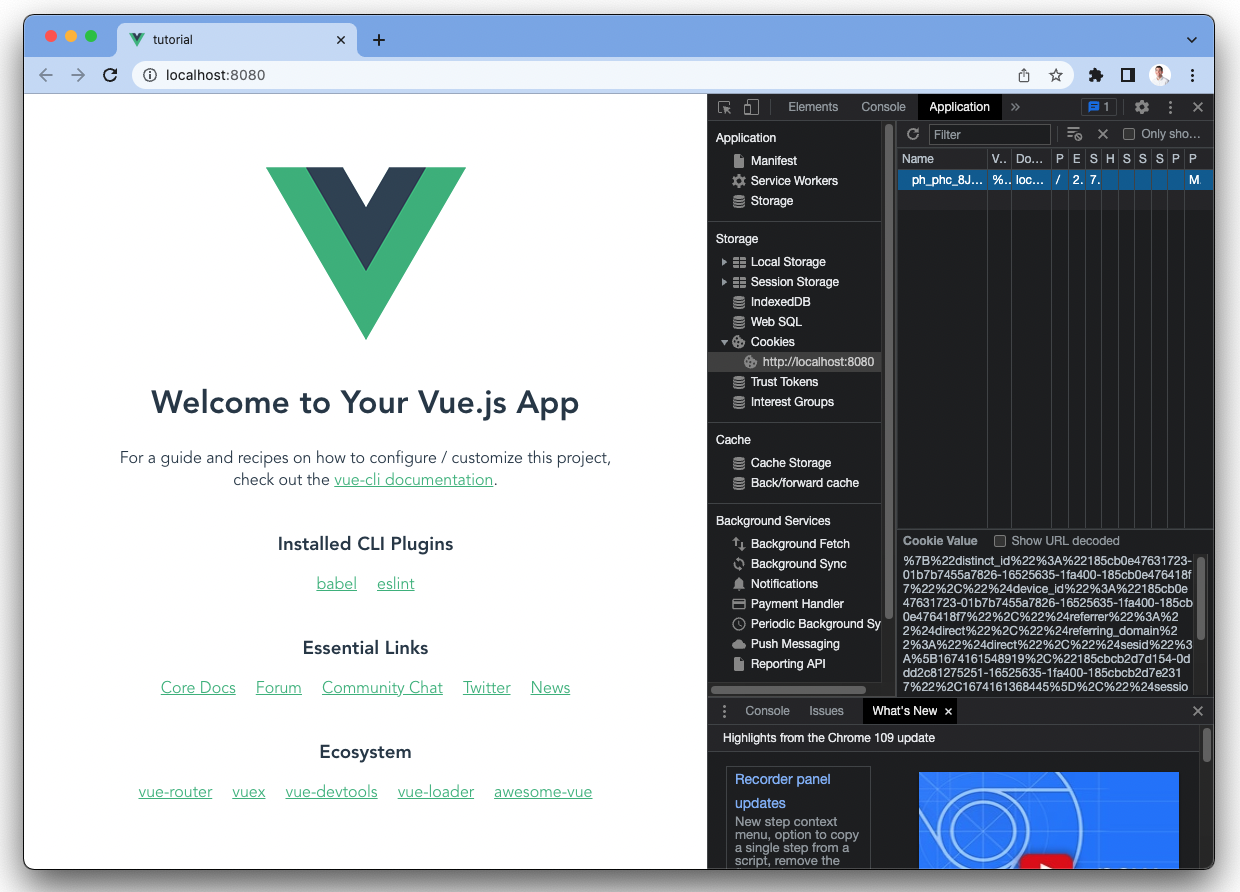Enable Show URL decoded checkbox
The width and height of the screenshot is (1240, 892).
click(1000, 541)
